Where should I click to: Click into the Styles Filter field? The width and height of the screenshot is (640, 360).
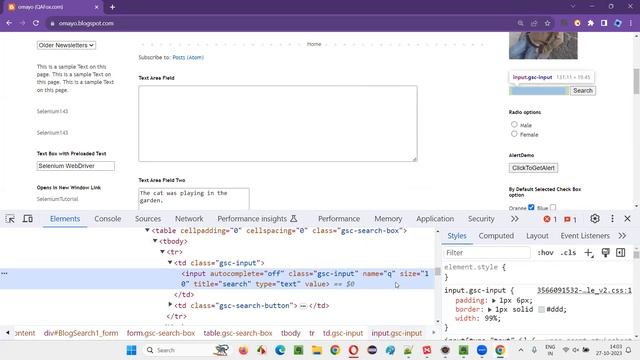pyautogui.click(x=487, y=253)
